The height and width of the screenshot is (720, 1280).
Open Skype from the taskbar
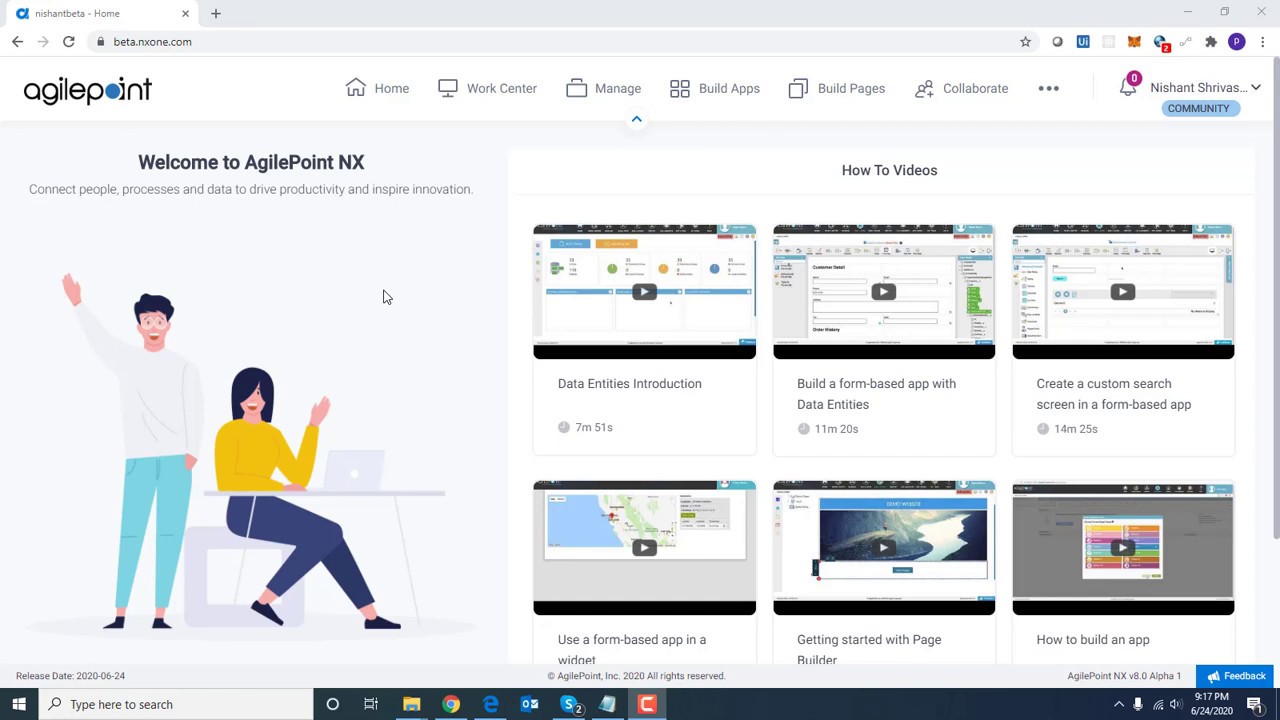pyautogui.click(x=570, y=704)
